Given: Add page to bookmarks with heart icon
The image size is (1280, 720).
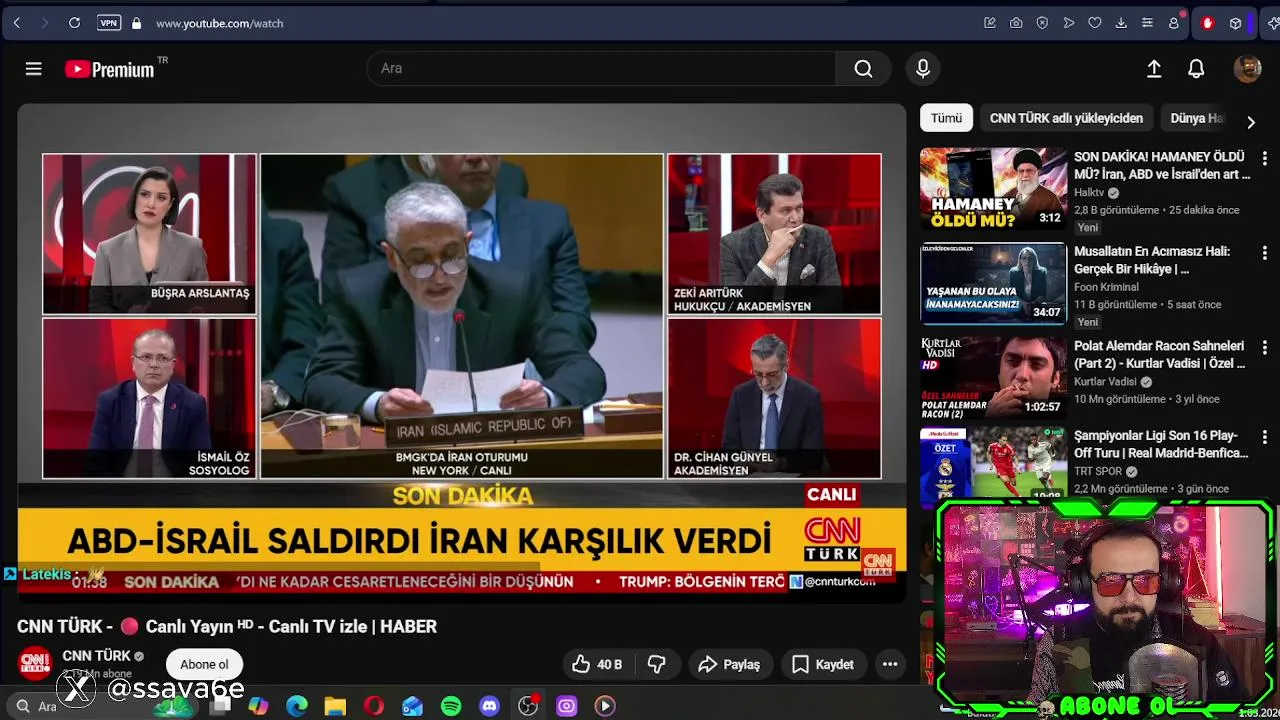Looking at the screenshot, I should [x=1094, y=23].
